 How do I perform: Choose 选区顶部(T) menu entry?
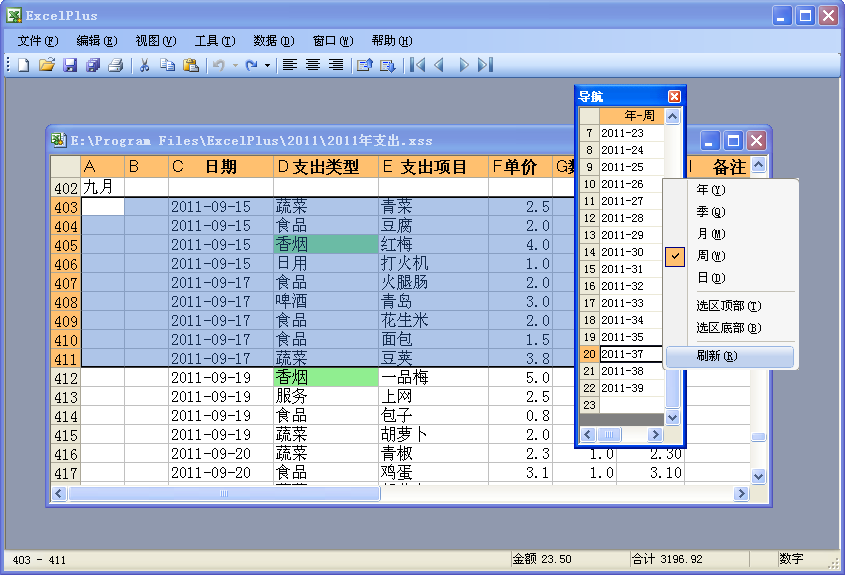pyautogui.click(x=730, y=306)
